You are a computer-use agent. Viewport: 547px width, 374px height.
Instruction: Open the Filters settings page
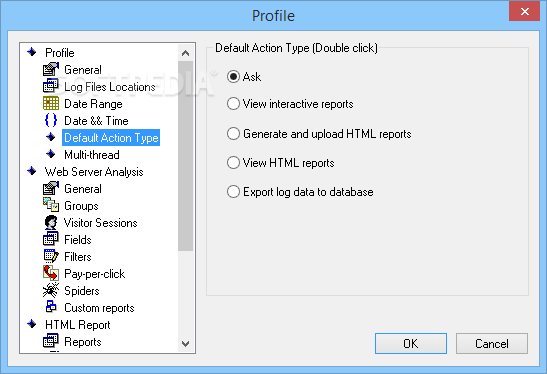tap(78, 257)
